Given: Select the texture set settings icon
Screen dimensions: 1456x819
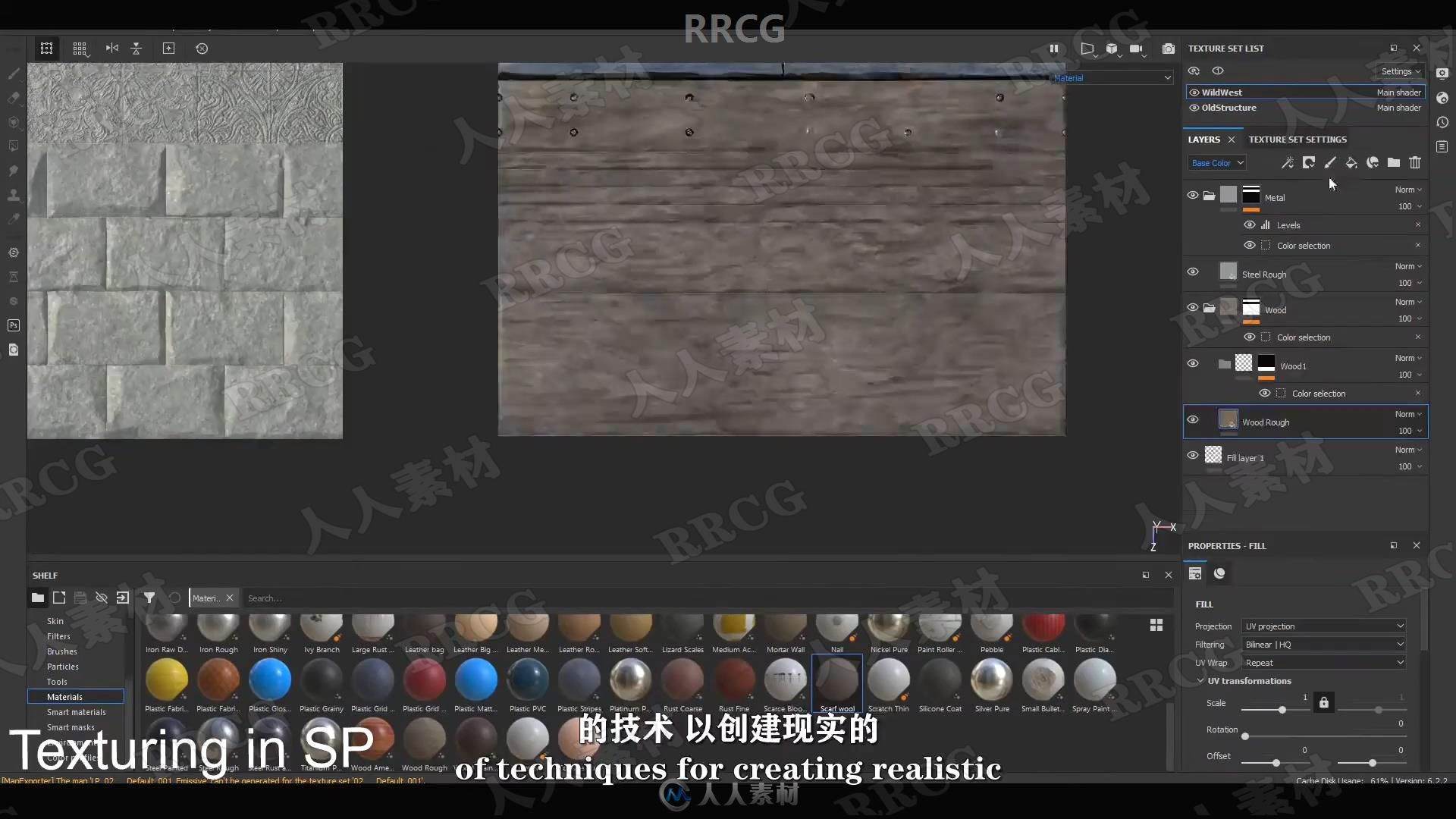Looking at the screenshot, I should pyautogui.click(x=1297, y=139).
